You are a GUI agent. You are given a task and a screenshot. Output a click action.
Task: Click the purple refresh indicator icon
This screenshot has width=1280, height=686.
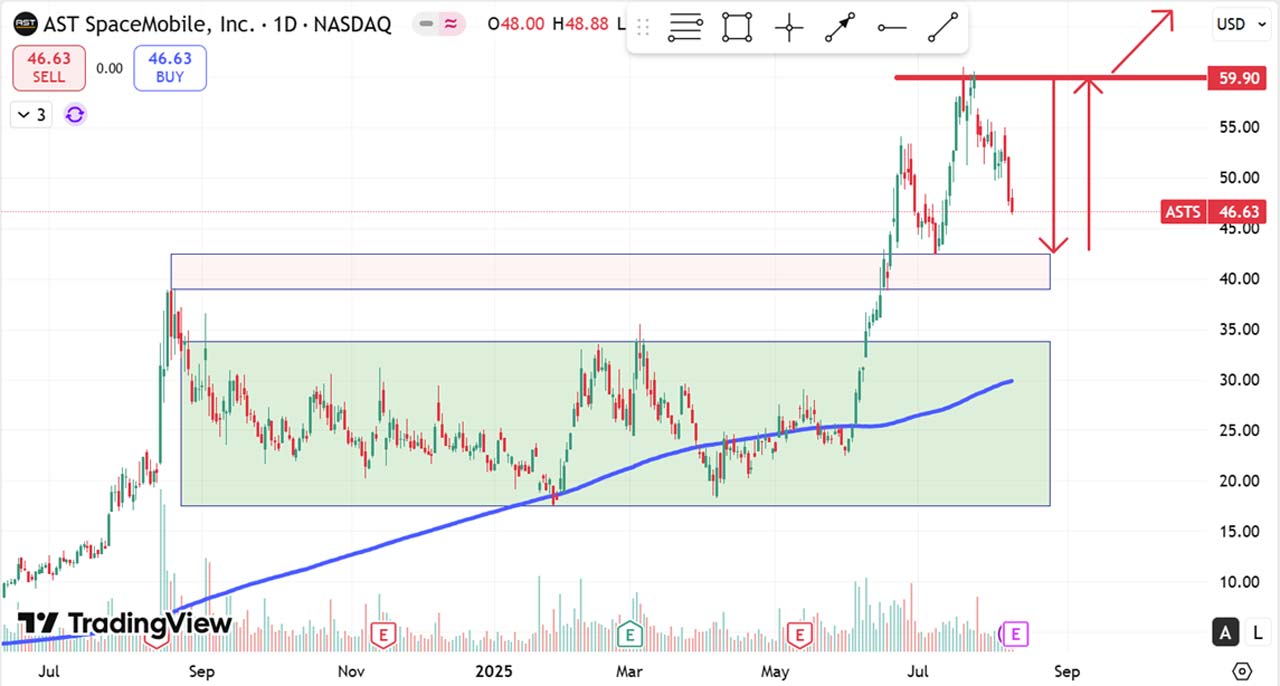(75, 115)
